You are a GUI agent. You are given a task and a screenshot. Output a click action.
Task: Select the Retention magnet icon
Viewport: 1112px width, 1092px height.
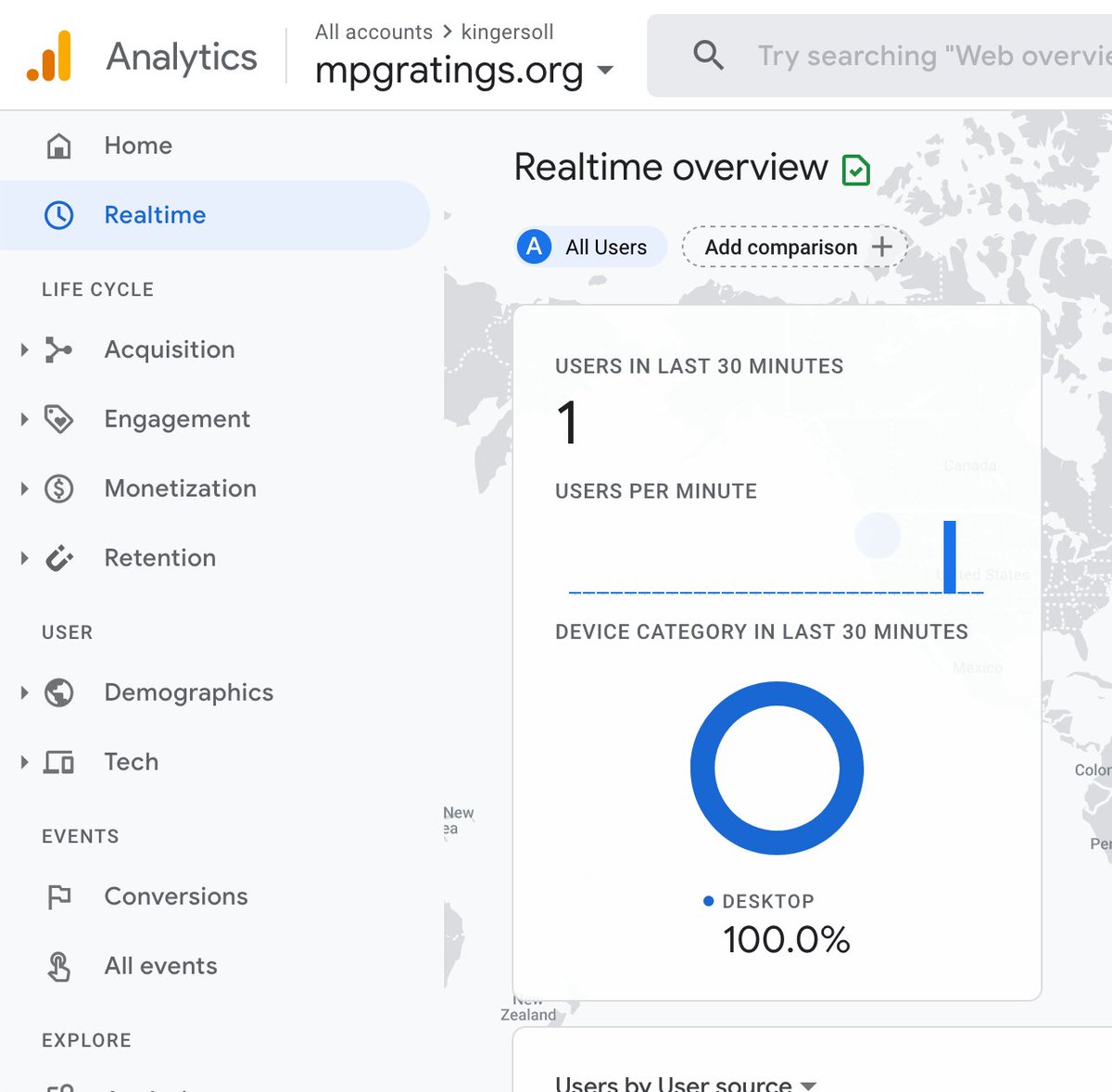[59, 557]
